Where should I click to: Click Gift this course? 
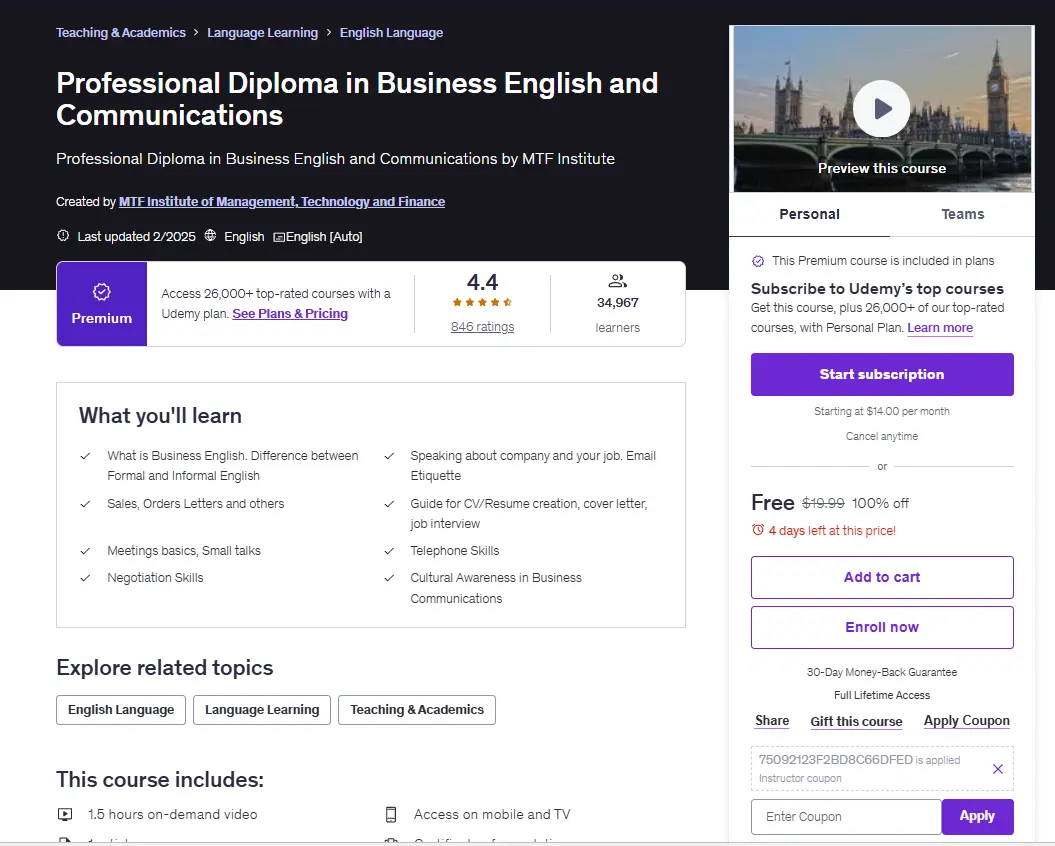856,721
